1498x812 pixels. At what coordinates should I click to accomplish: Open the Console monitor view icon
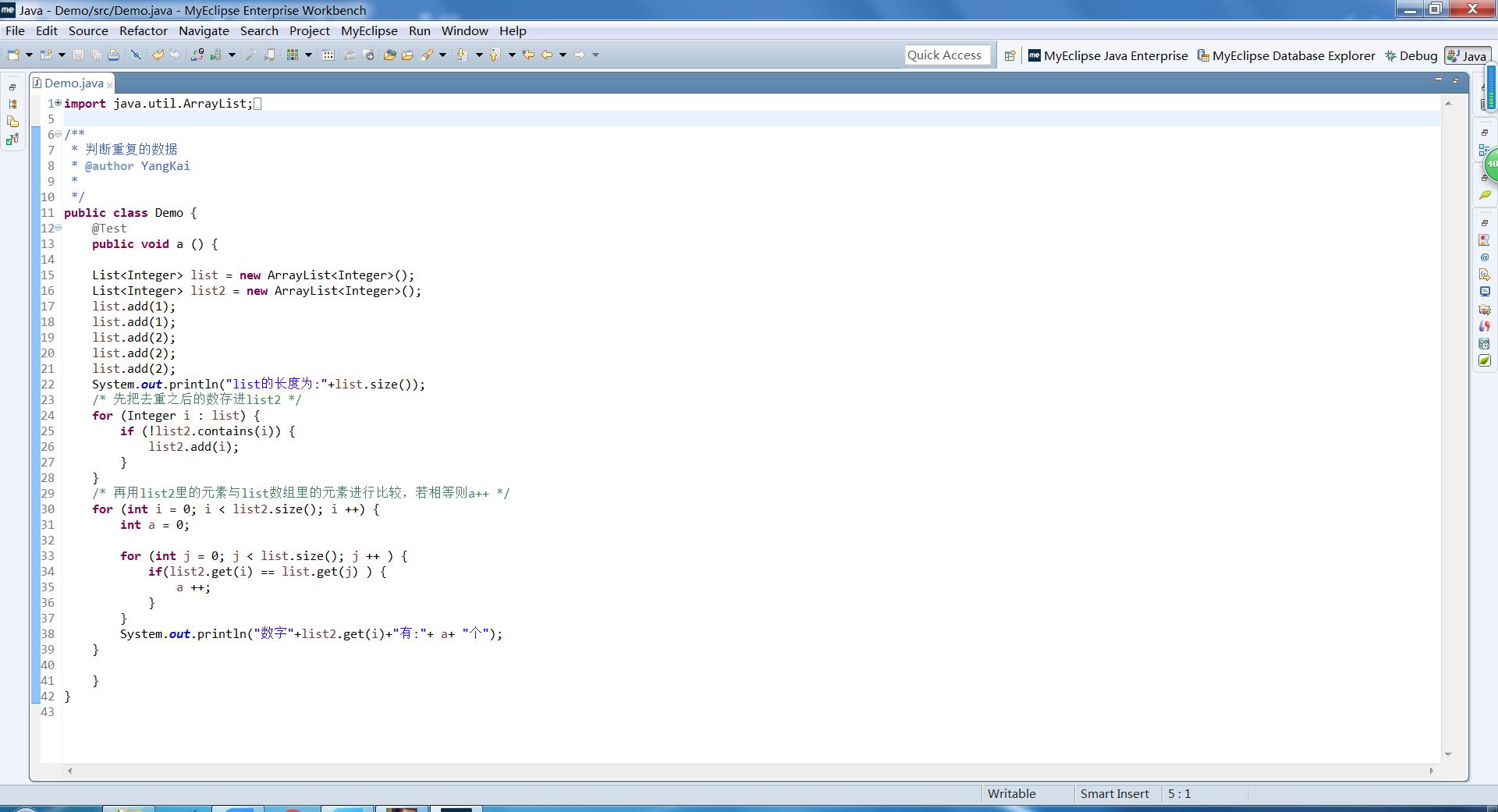tap(1485, 292)
